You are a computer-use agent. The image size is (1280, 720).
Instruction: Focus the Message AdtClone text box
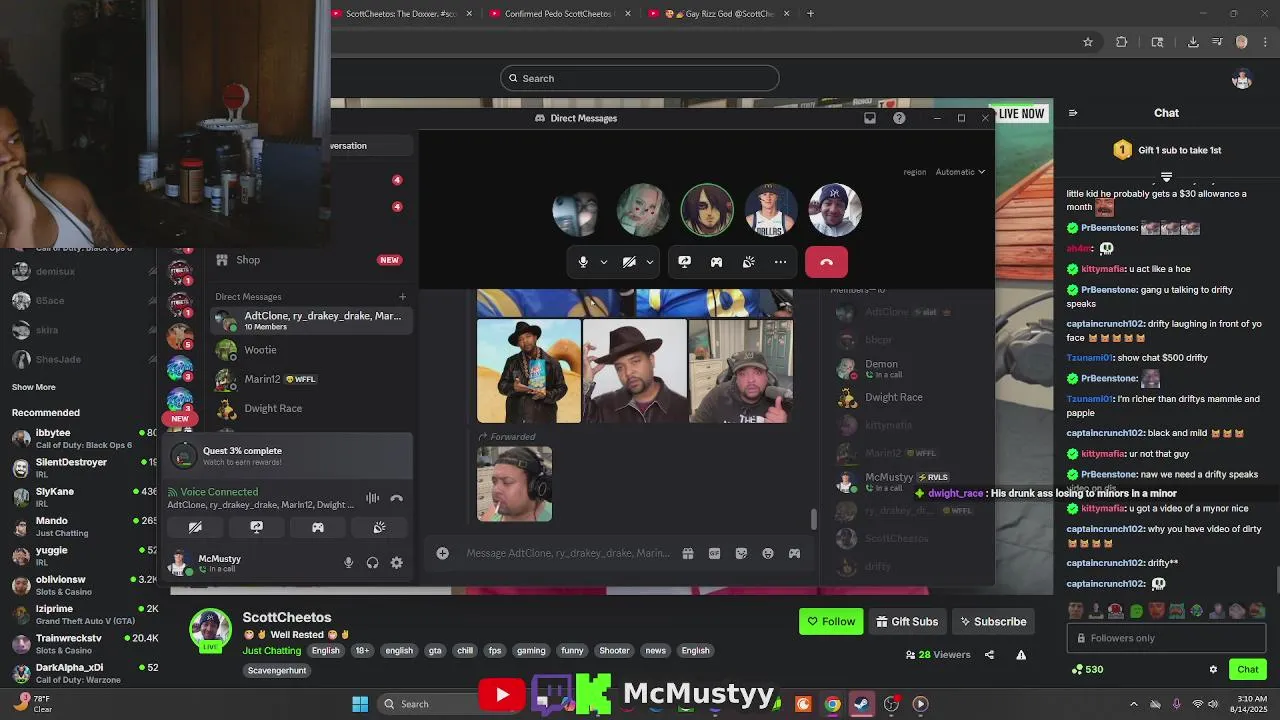tap(568, 553)
